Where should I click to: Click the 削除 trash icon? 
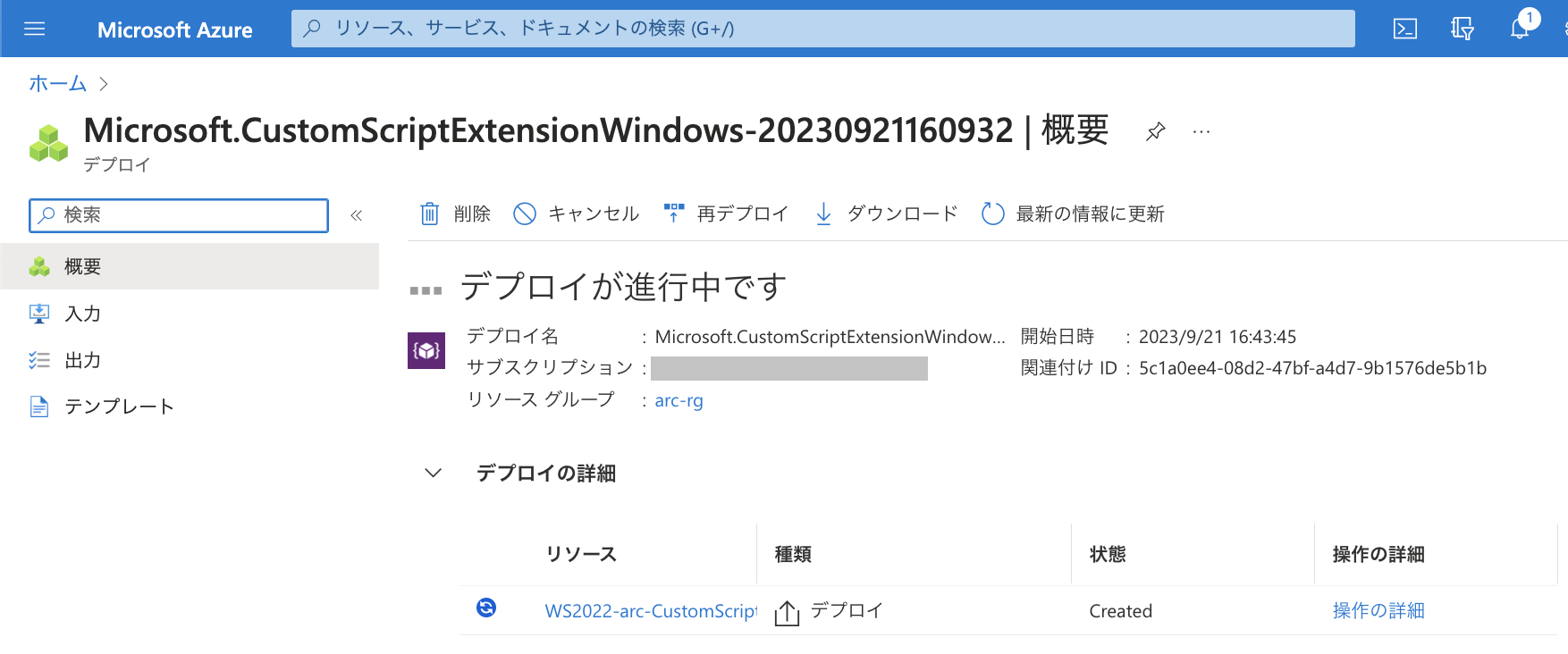coord(430,214)
